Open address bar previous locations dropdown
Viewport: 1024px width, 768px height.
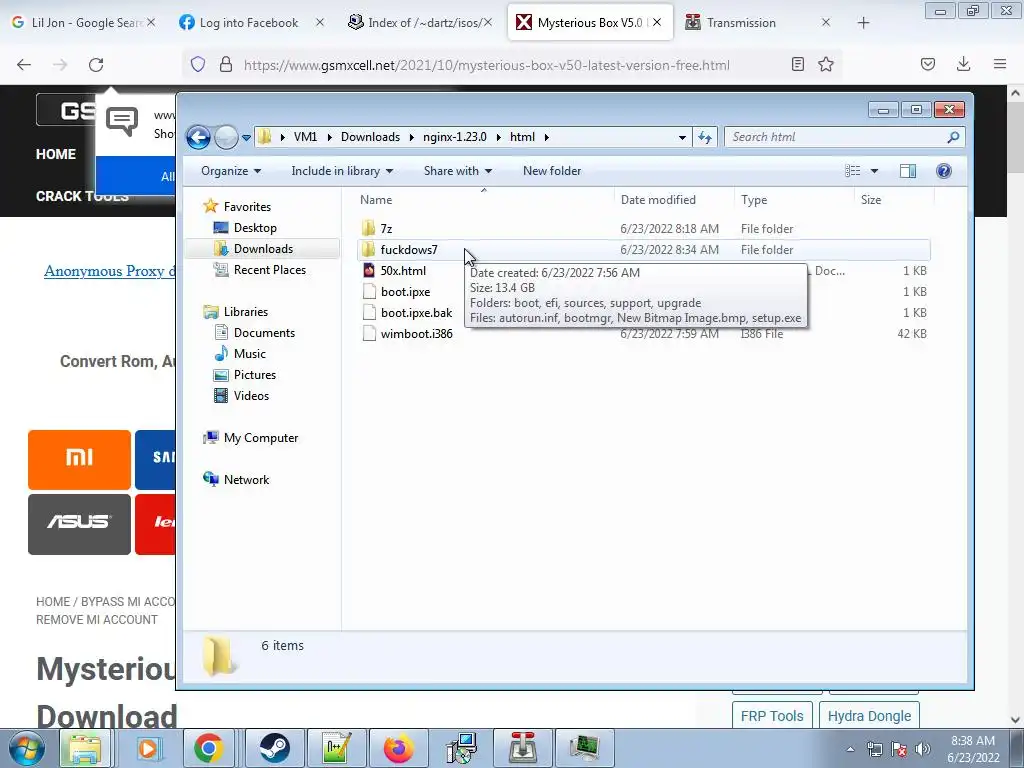pyautogui.click(x=682, y=137)
